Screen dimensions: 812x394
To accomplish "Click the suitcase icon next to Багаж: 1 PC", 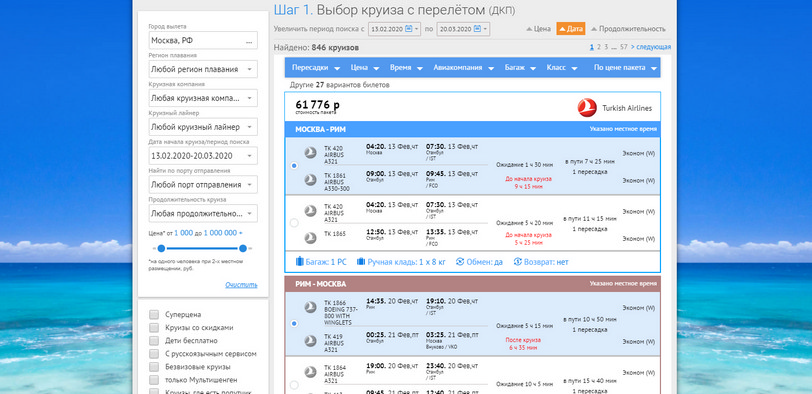I will coord(299,262).
